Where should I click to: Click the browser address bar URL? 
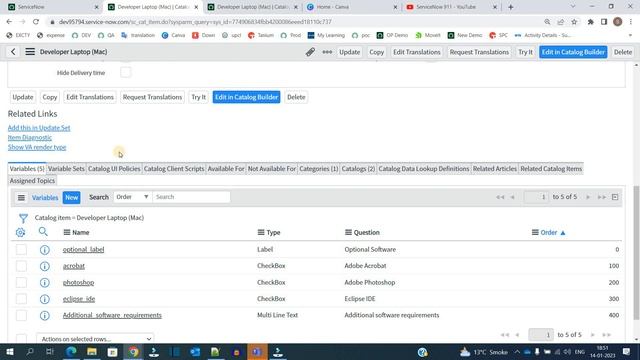pos(195,22)
